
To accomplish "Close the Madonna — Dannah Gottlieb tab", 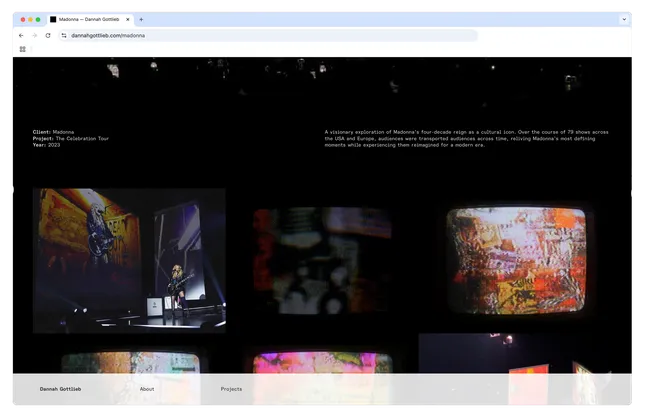I will [128, 19].
